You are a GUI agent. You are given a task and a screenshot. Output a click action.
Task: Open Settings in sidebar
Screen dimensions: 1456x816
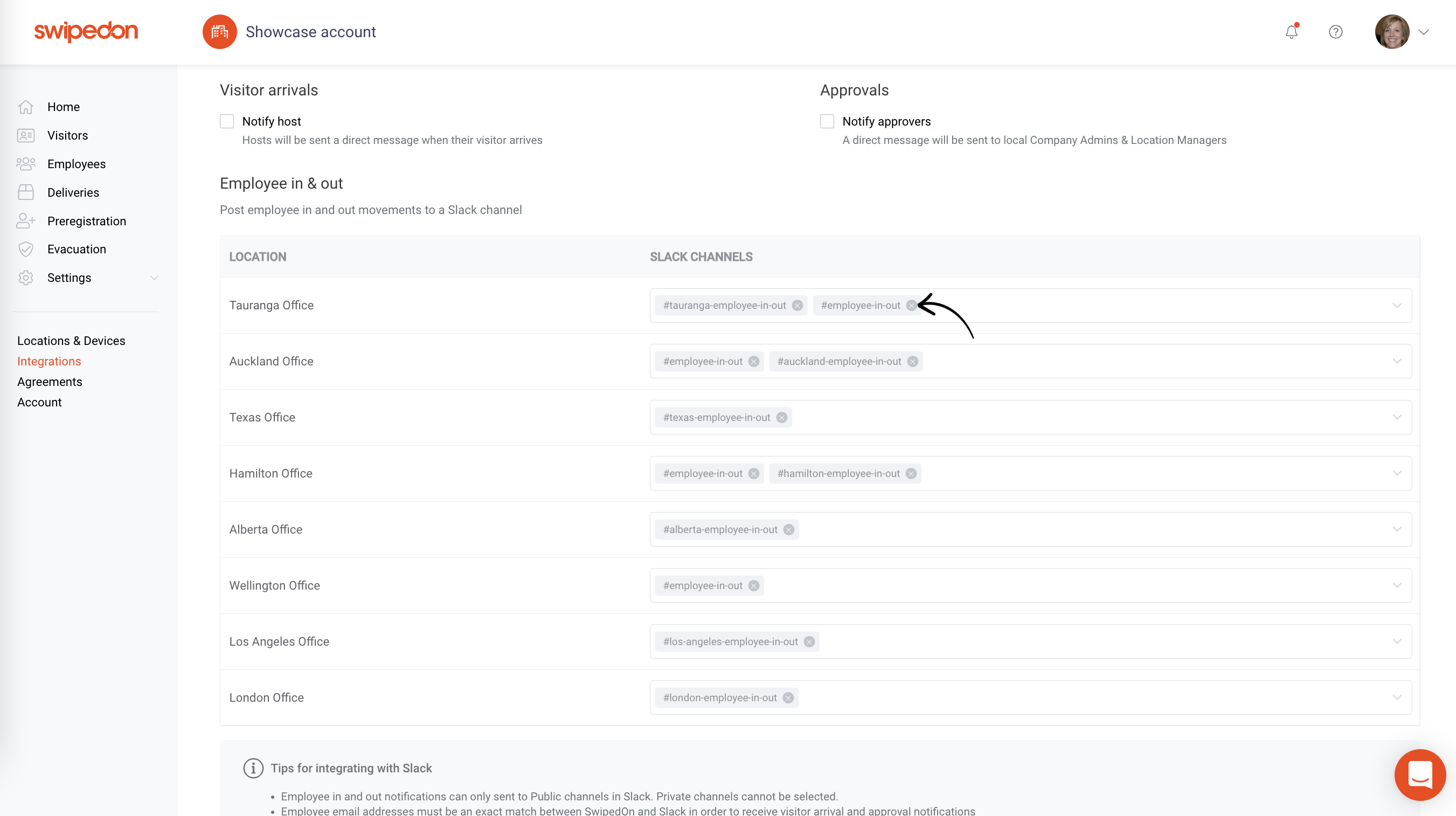69,278
